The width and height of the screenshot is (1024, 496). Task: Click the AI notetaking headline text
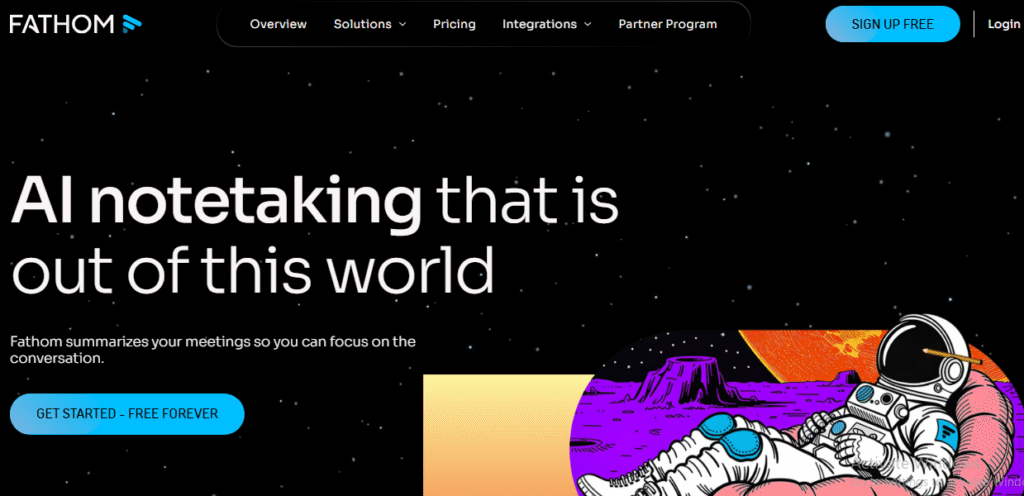[216, 198]
